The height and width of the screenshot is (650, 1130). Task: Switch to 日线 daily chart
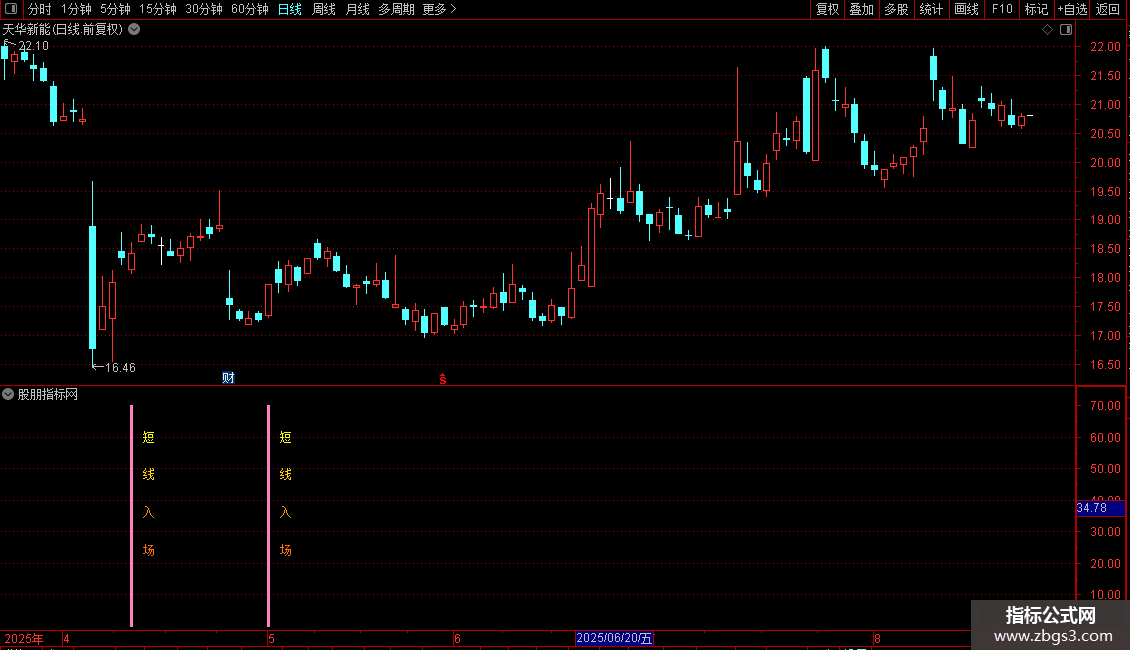(x=290, y=9)
